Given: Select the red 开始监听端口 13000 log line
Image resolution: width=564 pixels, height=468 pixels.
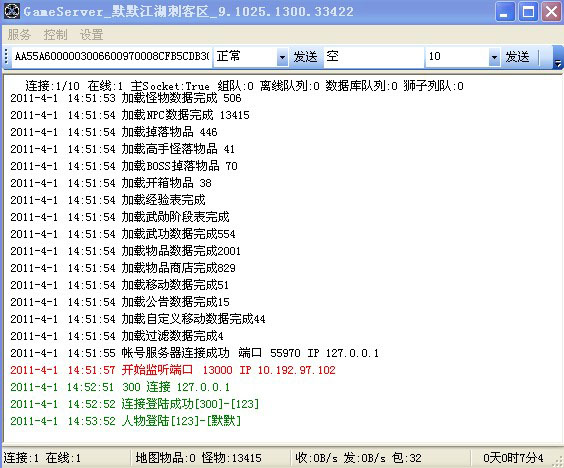Looking at the screenshot, I should 173,370.
